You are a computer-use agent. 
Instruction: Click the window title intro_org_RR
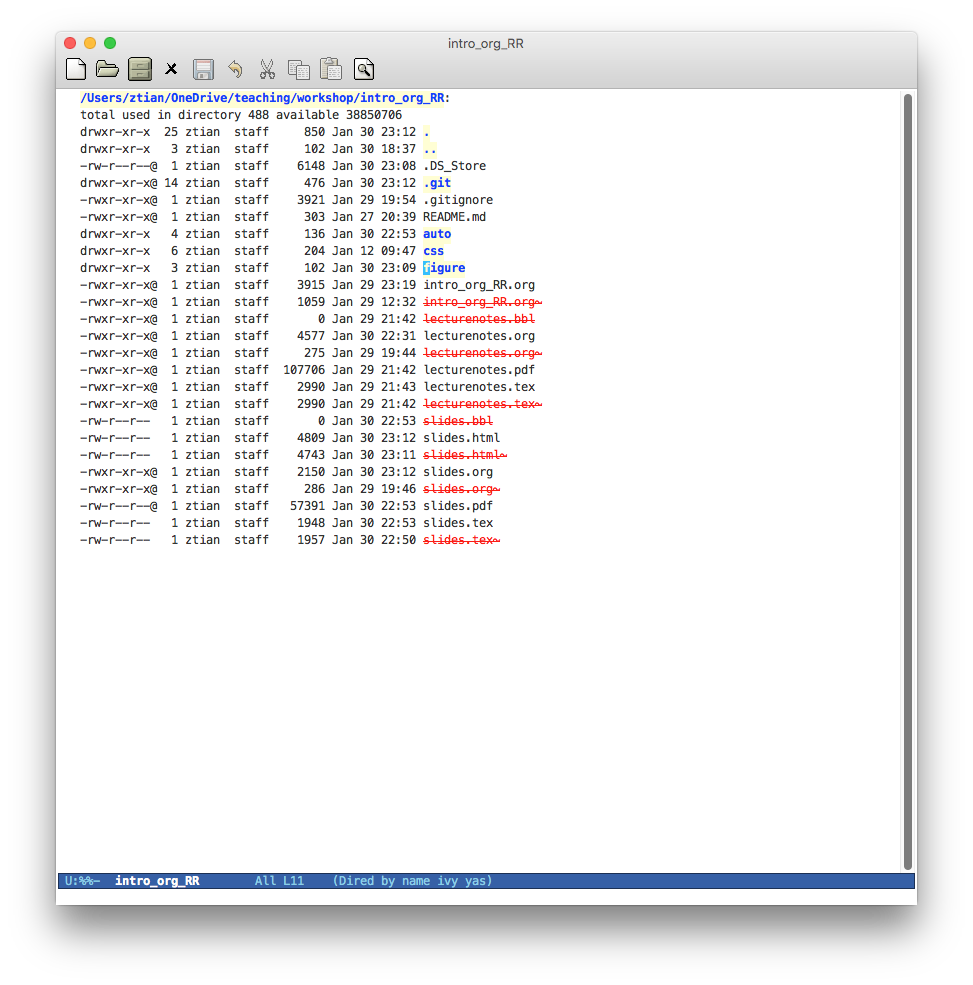(486, 43)
